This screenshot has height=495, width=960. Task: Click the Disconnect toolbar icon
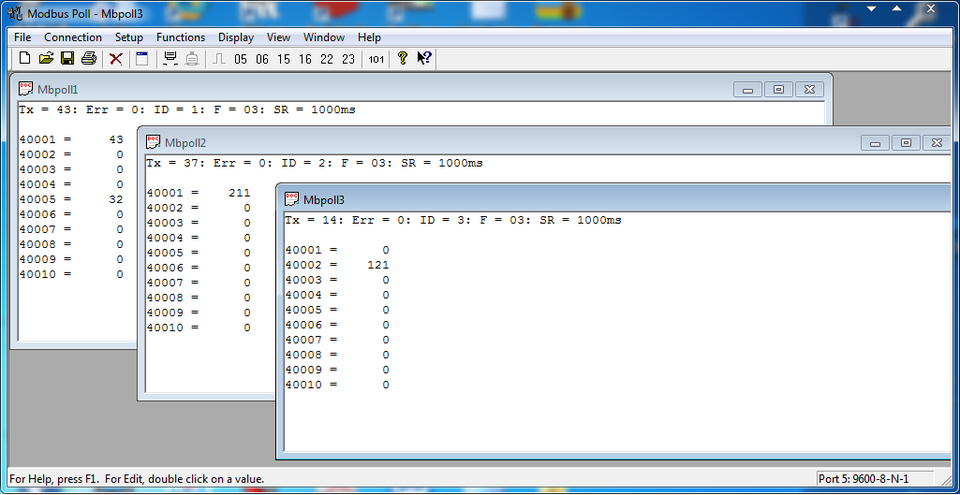coord(192,59)
